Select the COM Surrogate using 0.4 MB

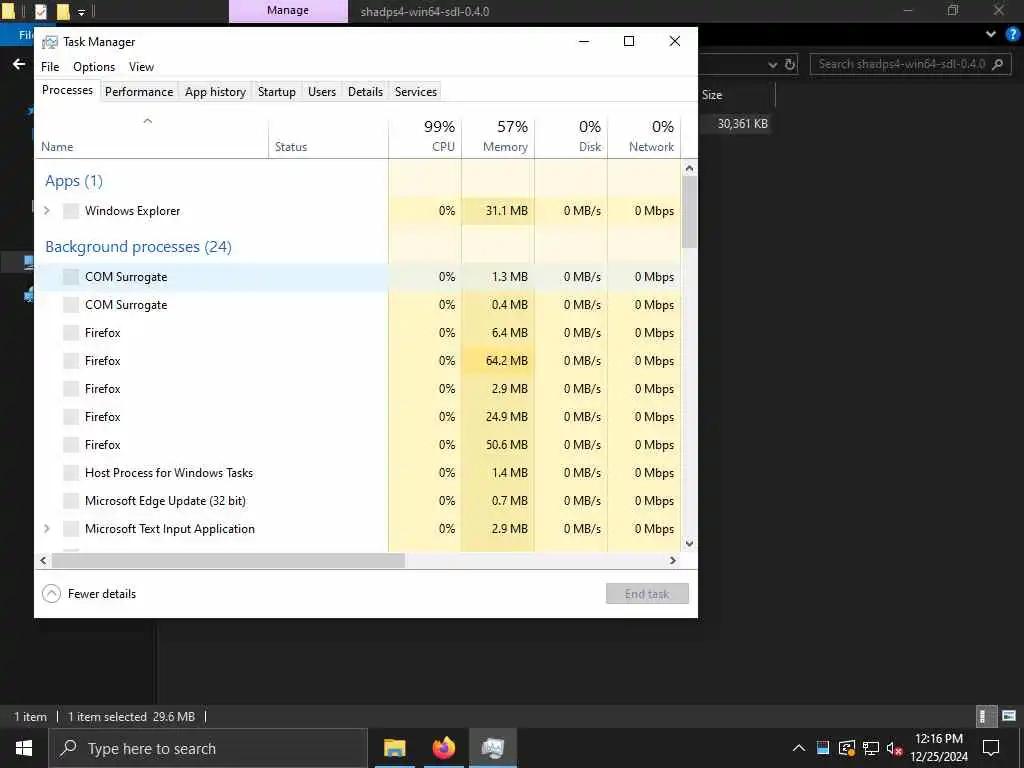[x=358, y=305]
